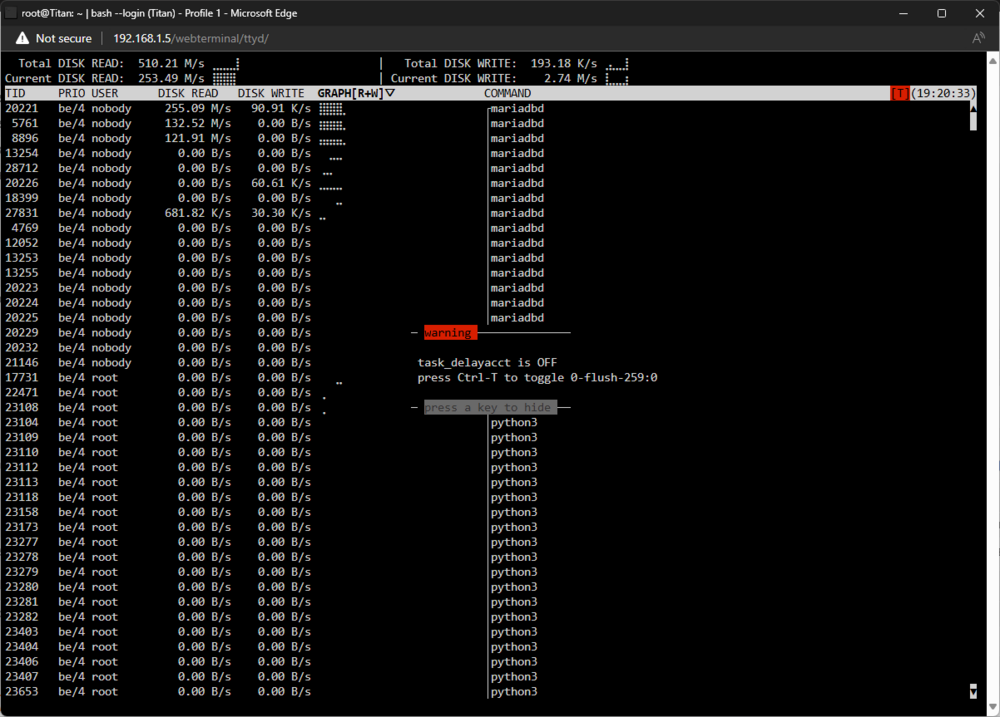Click Current DISK WRITE mini graph
Image resolution: width=1000 pixels, height=717 pixels.
click(x=617, y=78)
